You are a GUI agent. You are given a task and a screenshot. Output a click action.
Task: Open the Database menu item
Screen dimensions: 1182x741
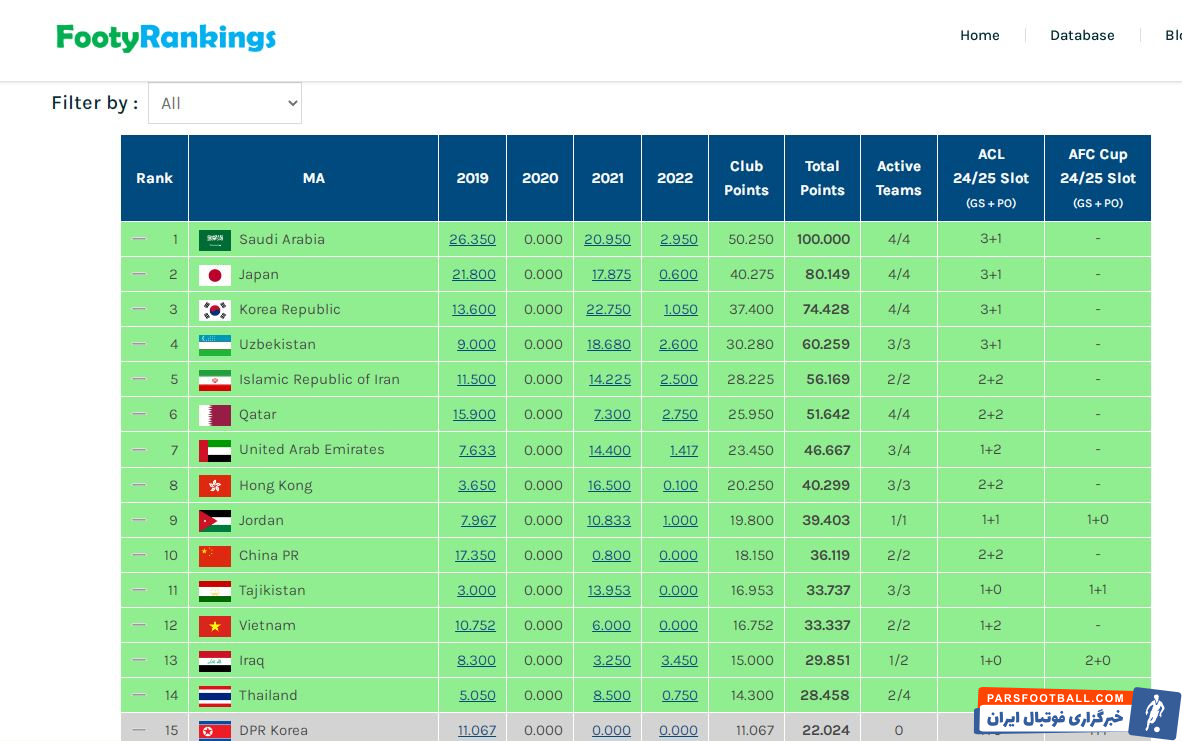coord(1081,35)
